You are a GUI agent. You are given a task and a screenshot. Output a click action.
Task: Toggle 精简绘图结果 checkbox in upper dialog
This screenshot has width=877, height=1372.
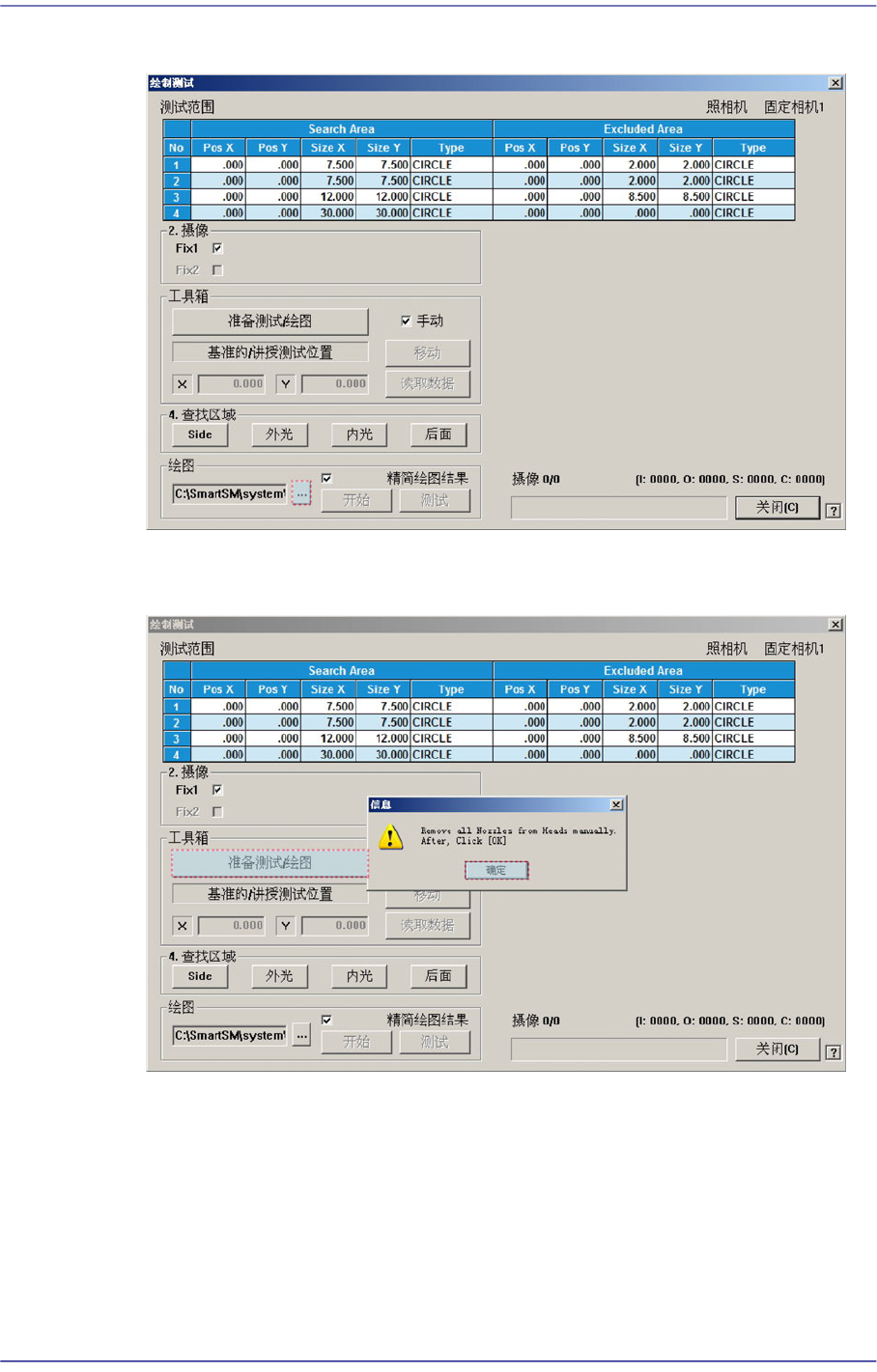click(326, 478)
